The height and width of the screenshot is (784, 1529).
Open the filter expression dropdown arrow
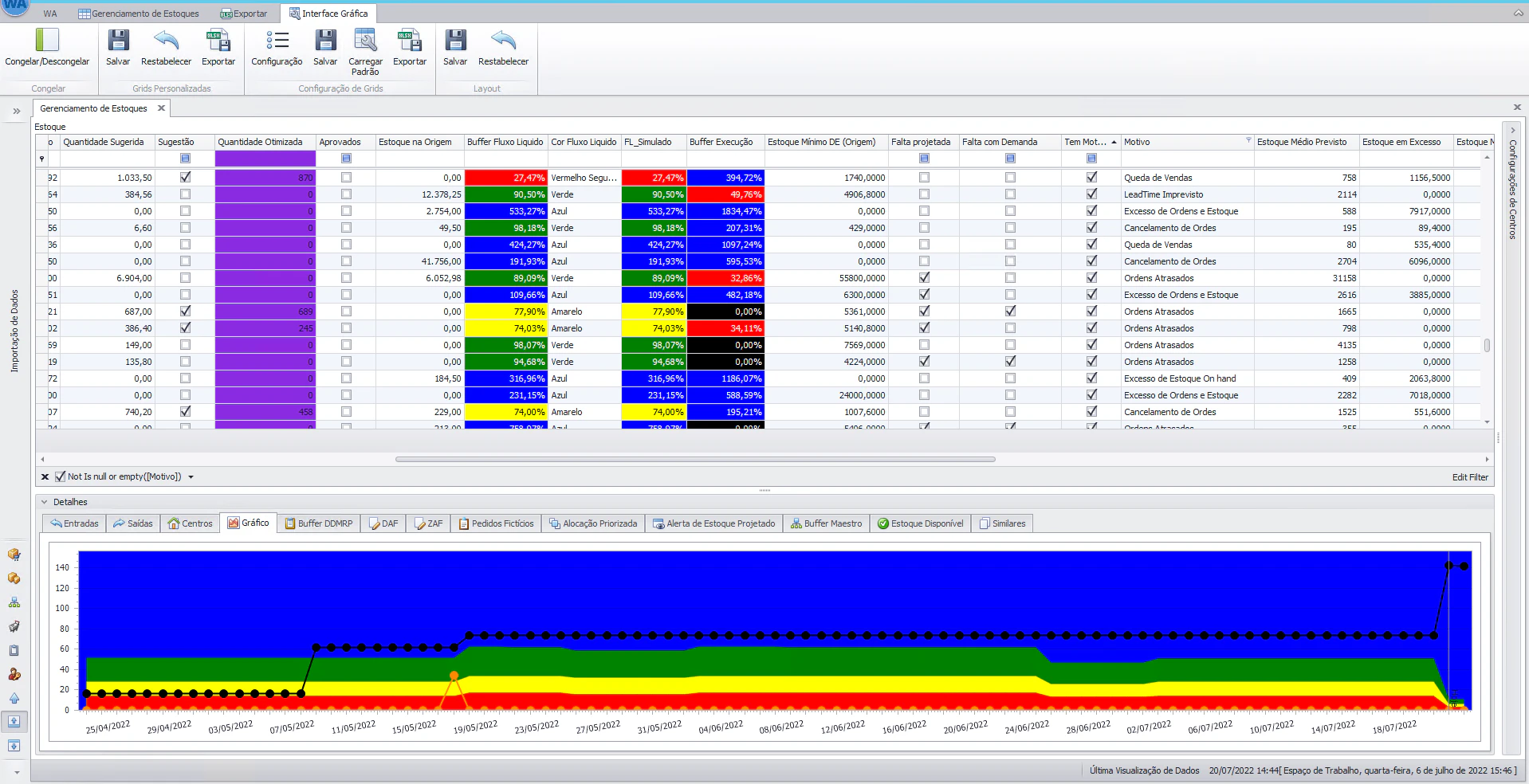pos(191,477)
